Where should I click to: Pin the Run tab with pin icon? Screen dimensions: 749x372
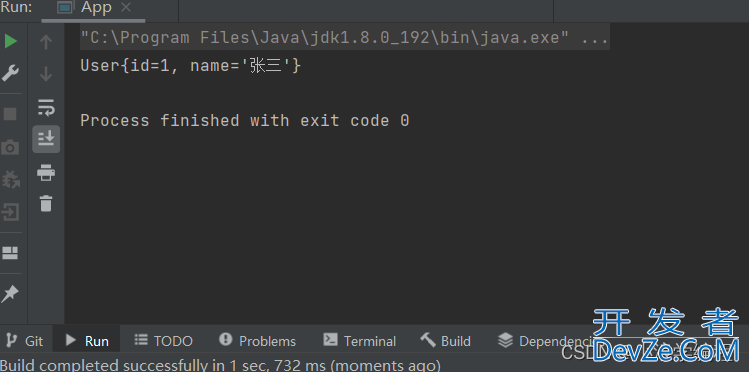10,294
